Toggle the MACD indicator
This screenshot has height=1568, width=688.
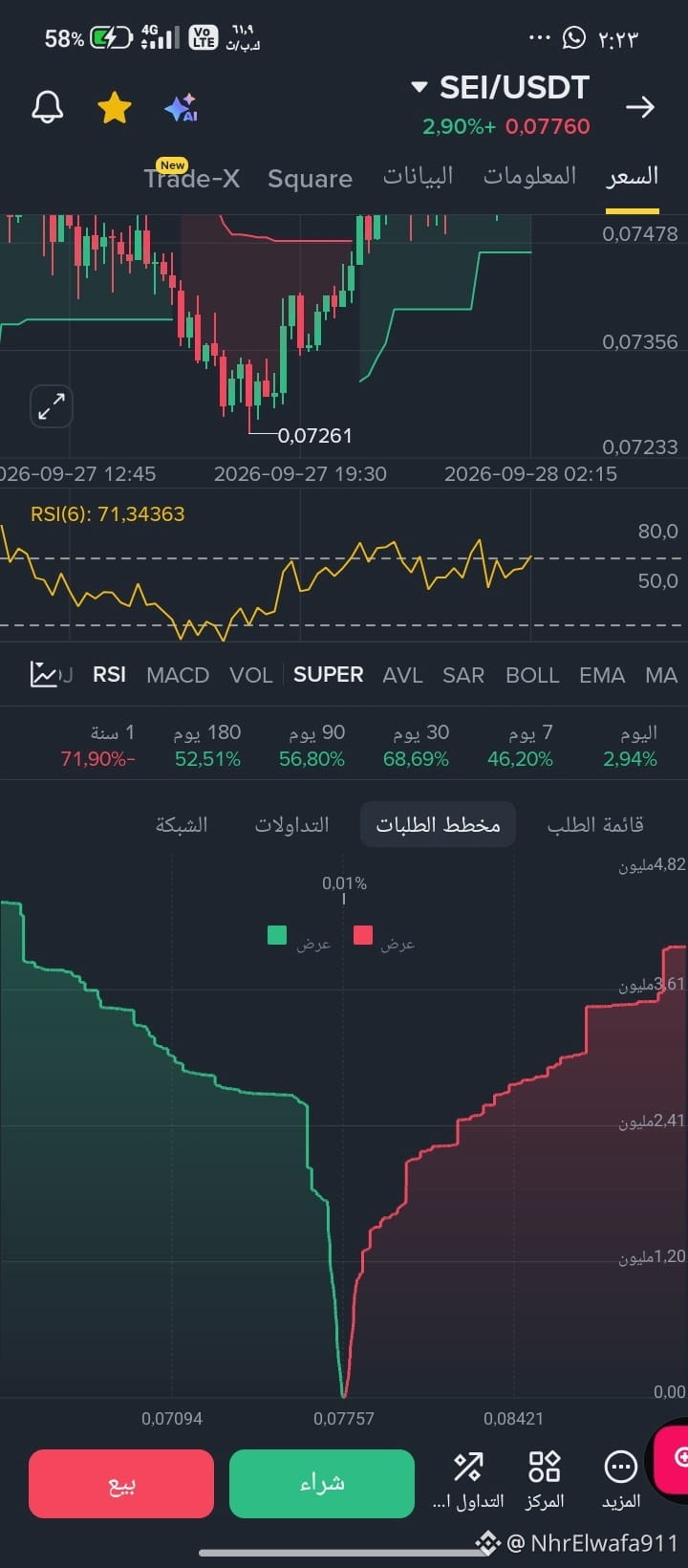[x=178, y=675]
